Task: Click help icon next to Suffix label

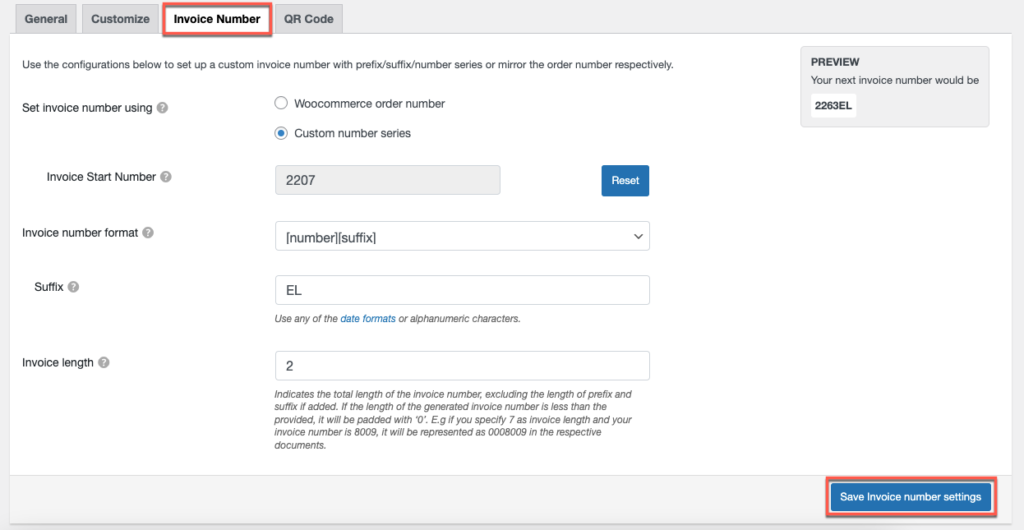Action: point(73,287)
